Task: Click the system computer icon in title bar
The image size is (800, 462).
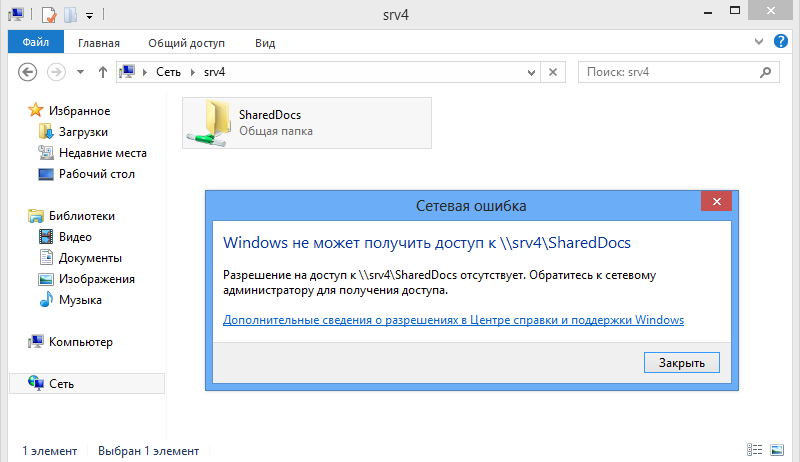Action: coord(16,14)
